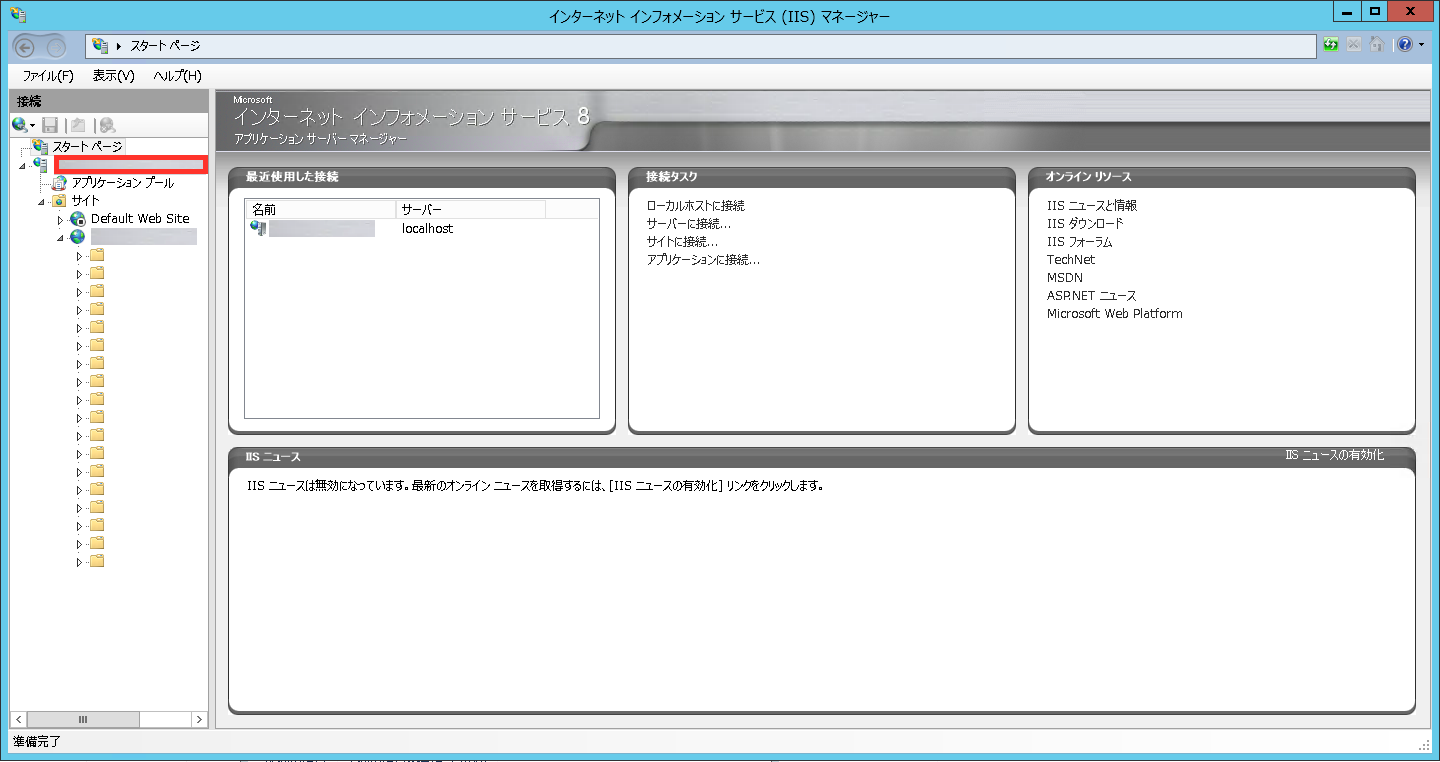
Task: Select スタート ページ in Connections tree
Action: coord(87,146)
